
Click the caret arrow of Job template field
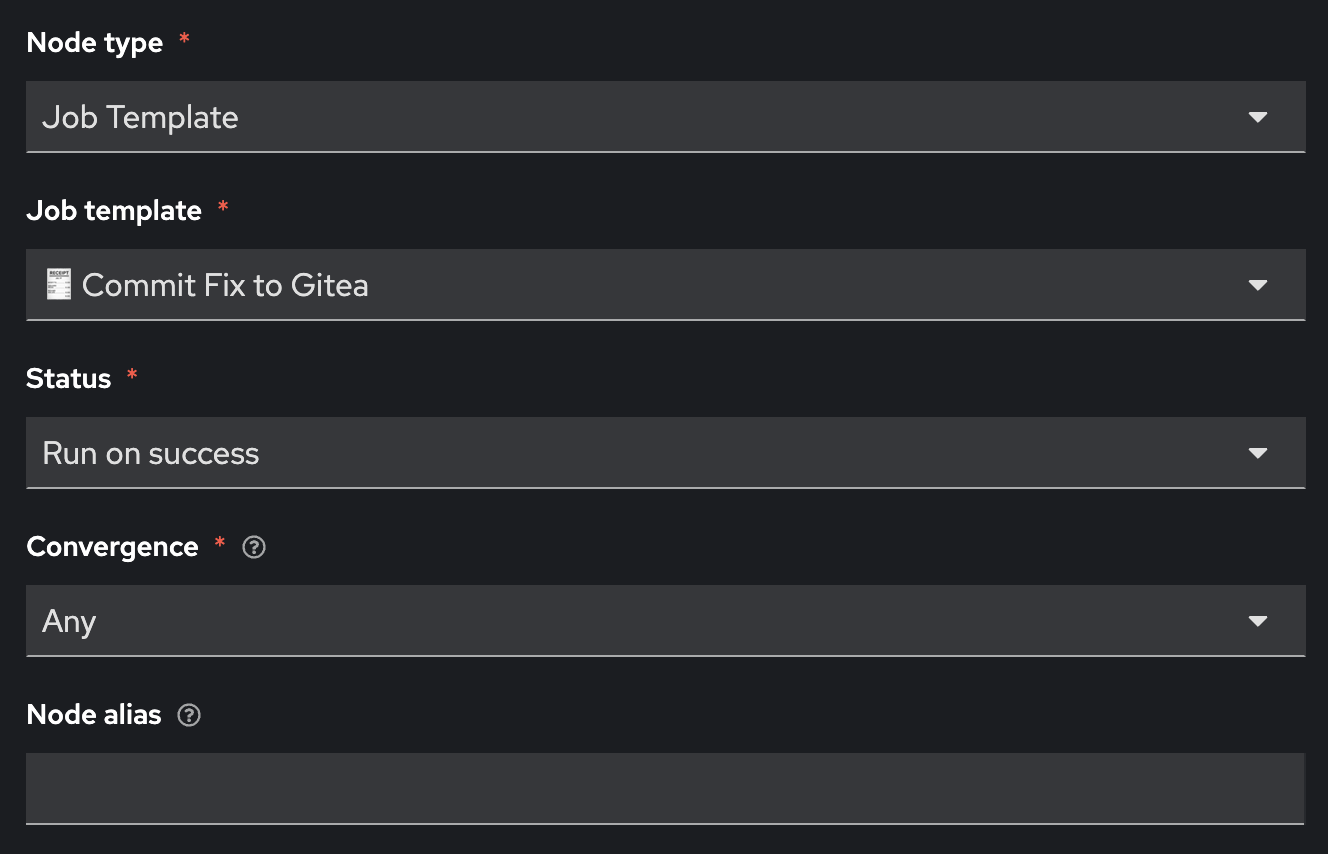click(x=1258, y=285)
